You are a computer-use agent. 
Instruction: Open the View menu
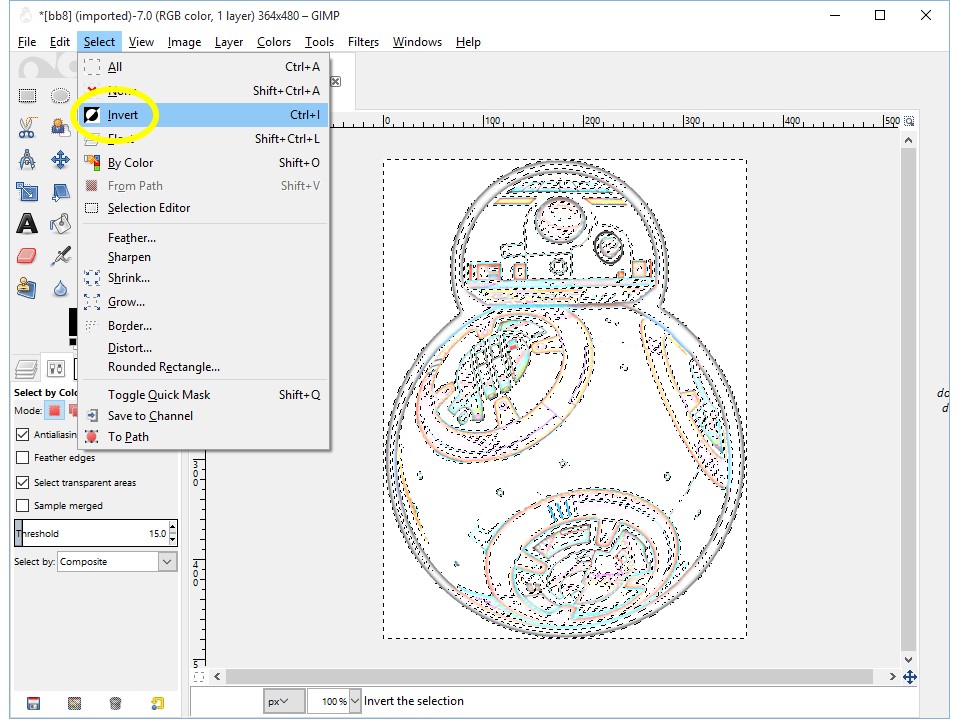tap(141, 42)
